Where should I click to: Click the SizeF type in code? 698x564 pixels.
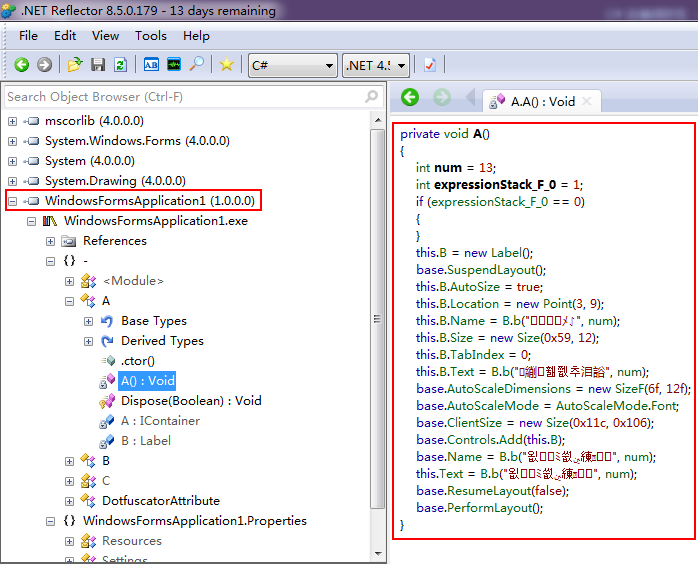(629, 390)
